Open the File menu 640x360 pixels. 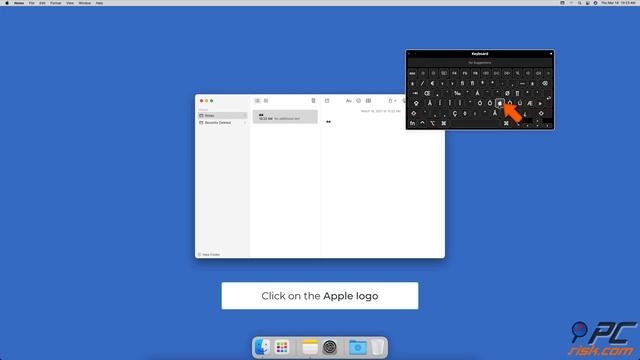(31, 3)
